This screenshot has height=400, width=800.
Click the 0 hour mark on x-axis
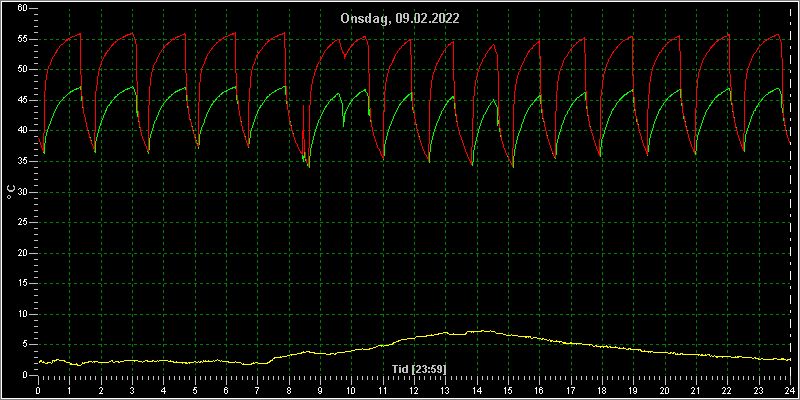click(x=38, y=390)
